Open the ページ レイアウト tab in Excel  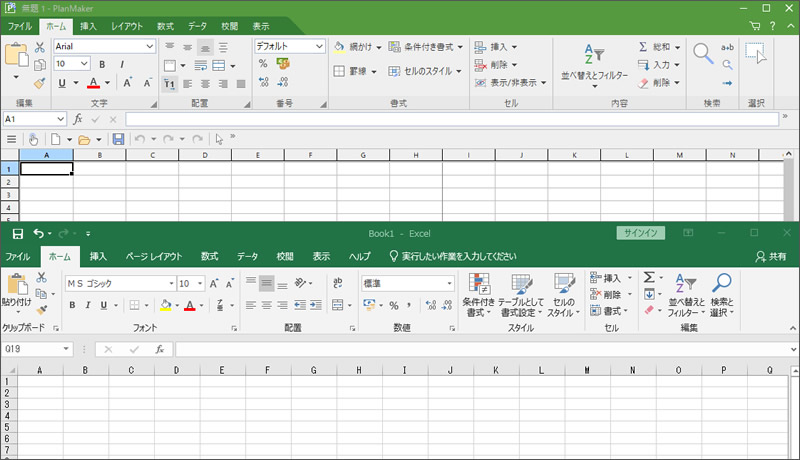pyautogui.click(x=153, y=256)
